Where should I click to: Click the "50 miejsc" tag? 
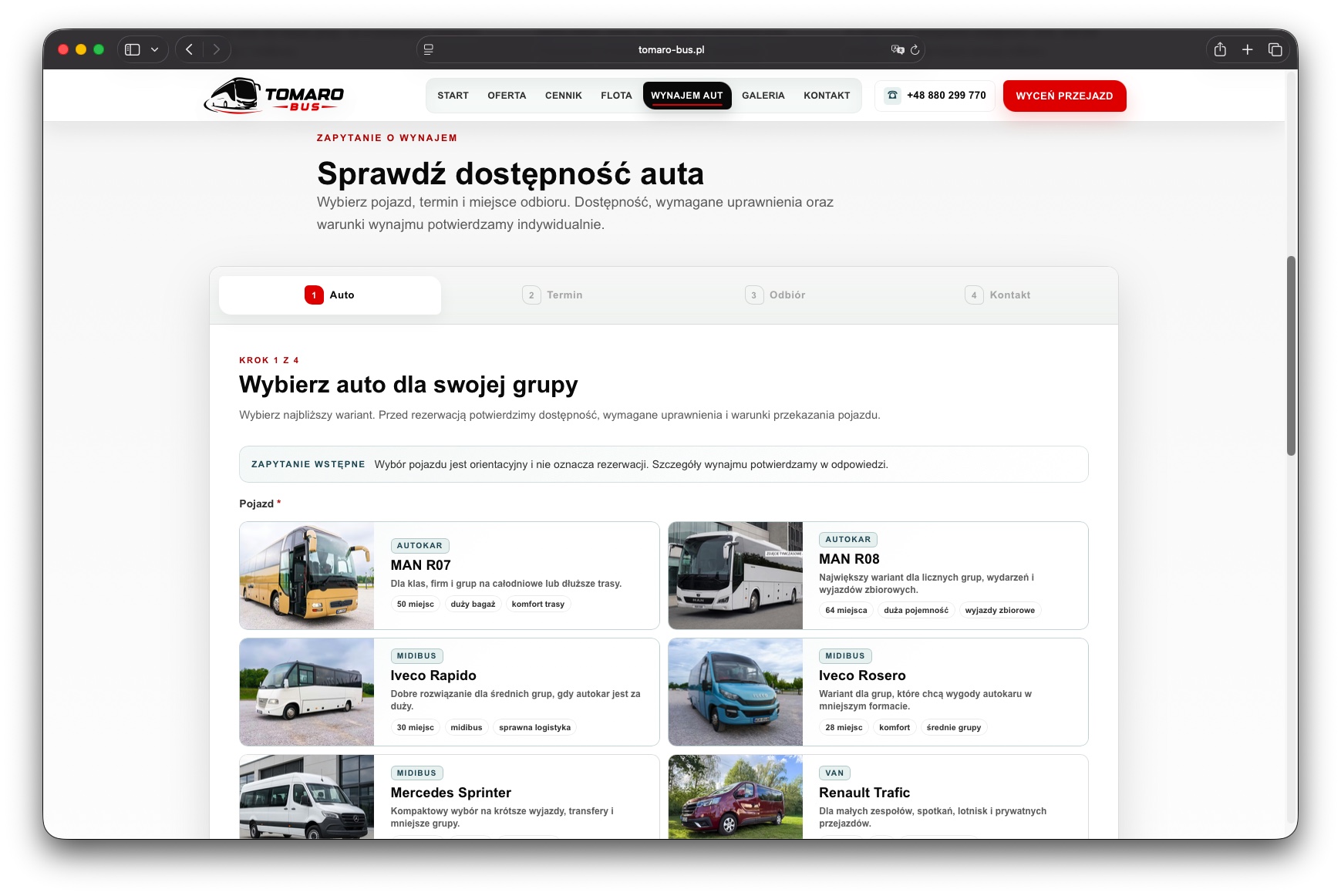tap(416, 605)
